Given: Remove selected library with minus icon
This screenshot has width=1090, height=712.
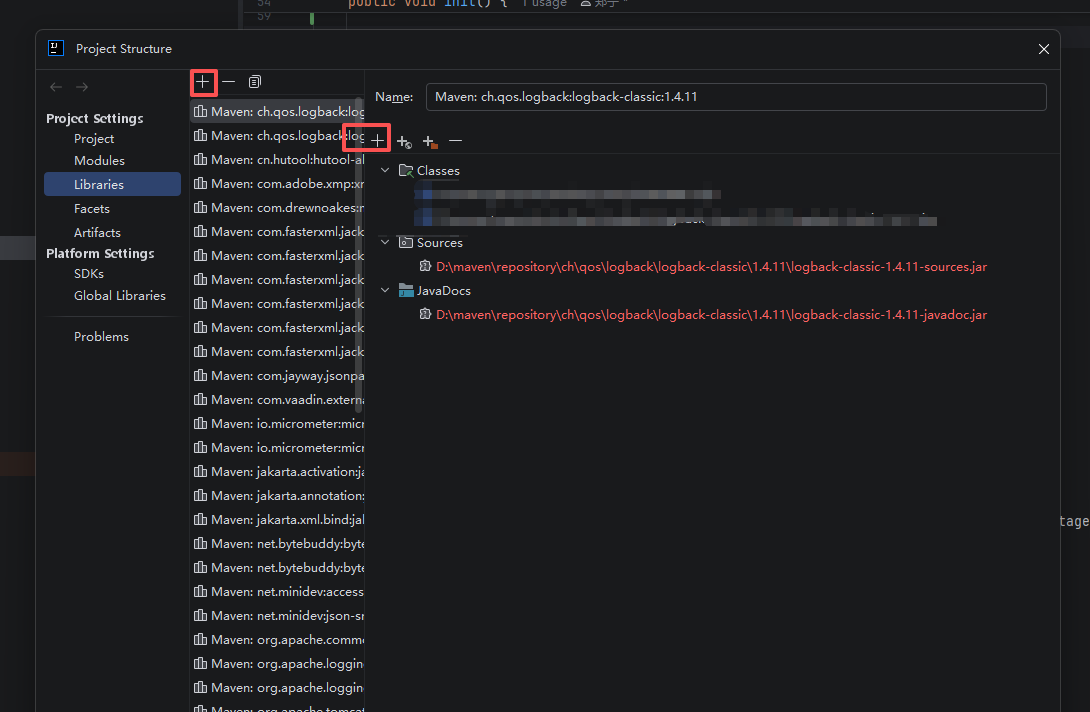Looking at the screenshot, I should point(229,82).
